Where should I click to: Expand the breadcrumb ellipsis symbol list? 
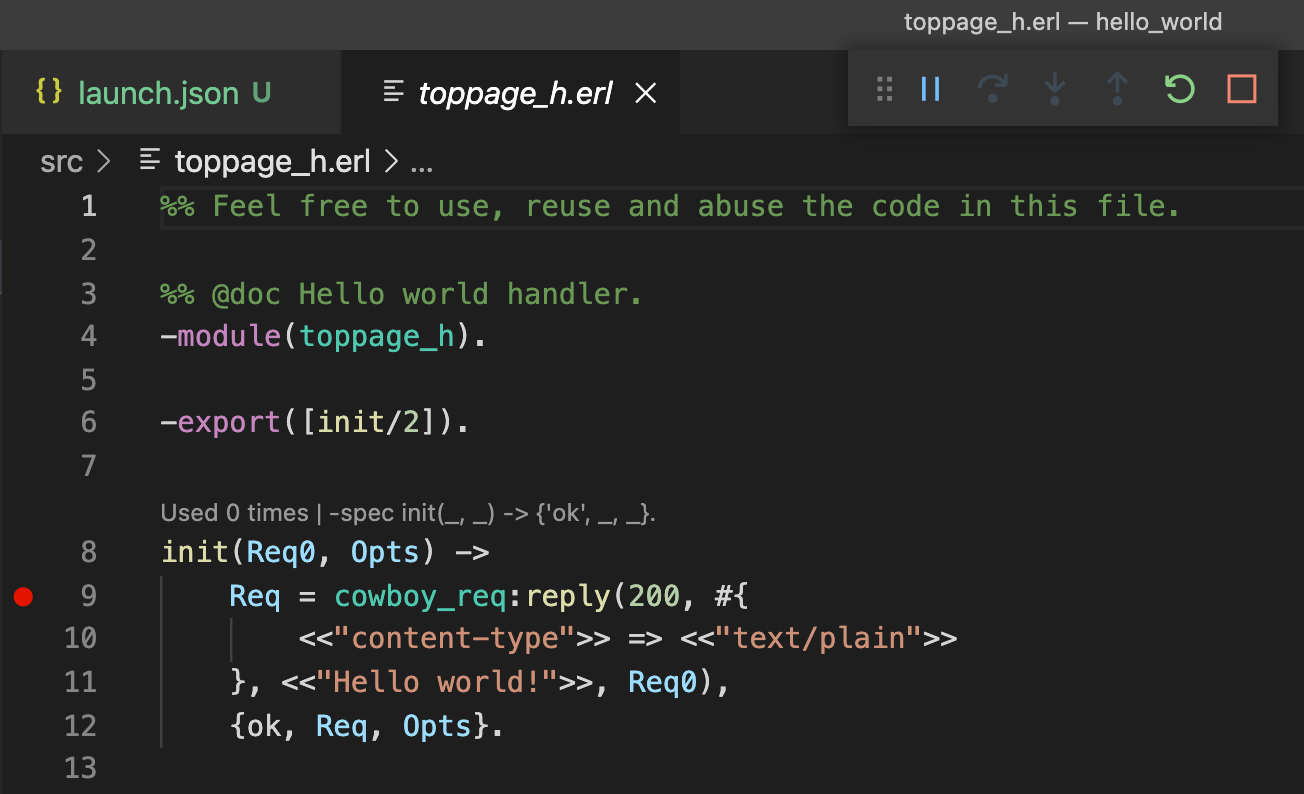(422, 163)
